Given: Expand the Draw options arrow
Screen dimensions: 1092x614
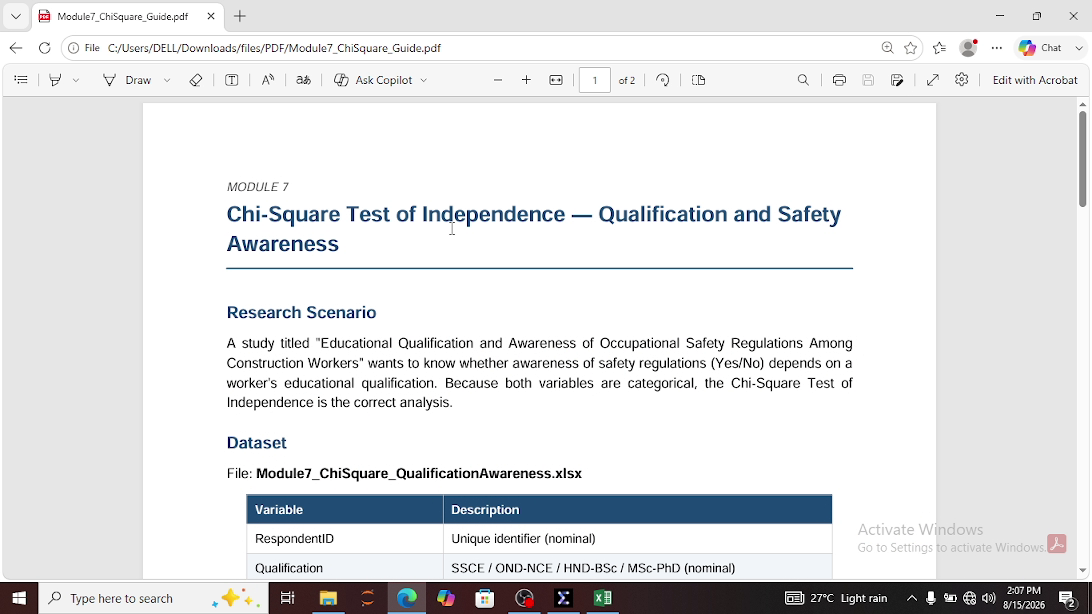Looking at the screenshot, I should pyautogui.click(x=167, y=80).
